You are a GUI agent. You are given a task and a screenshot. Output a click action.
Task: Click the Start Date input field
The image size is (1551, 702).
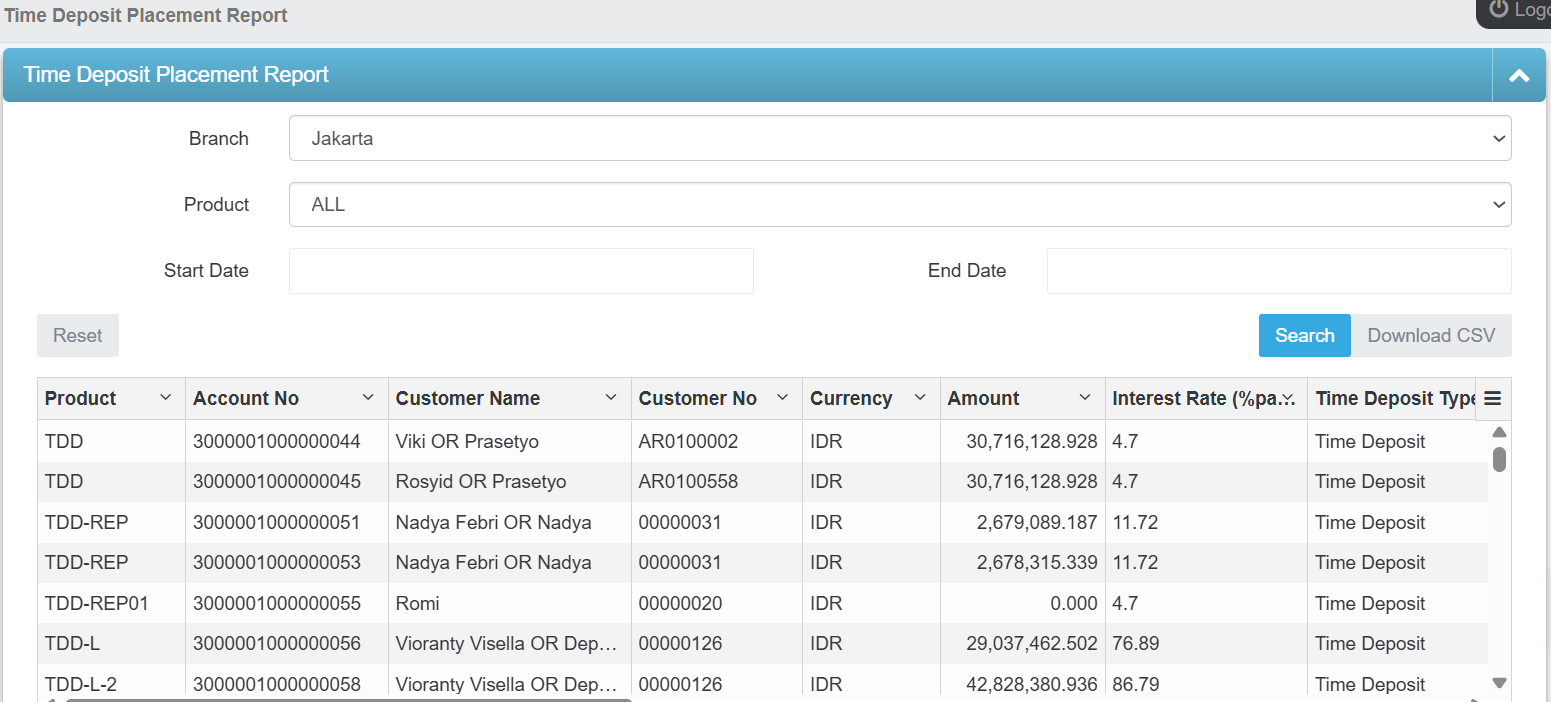click(x=520, y=271)
